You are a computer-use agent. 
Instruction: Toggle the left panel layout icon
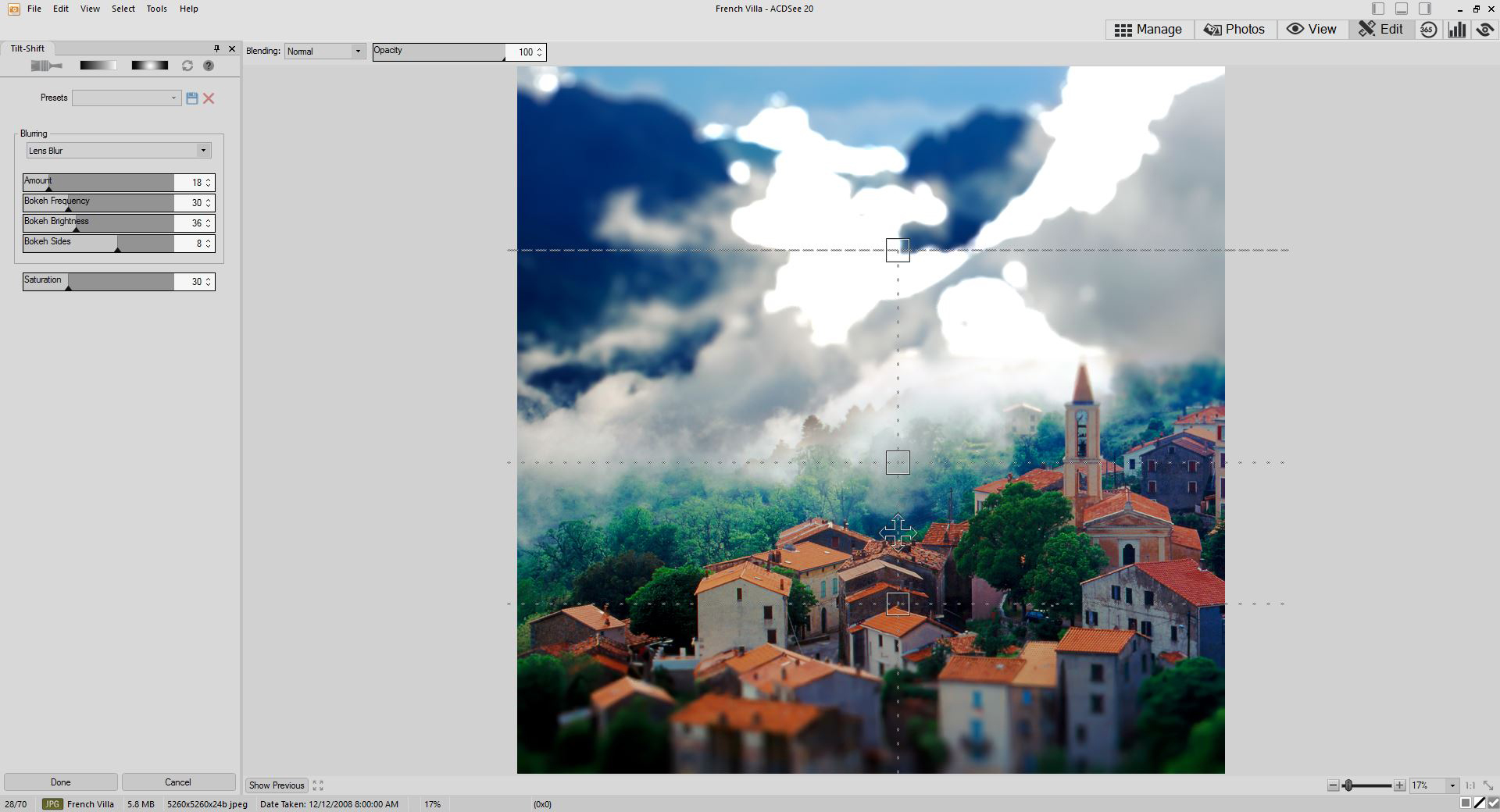(1378, 9)
